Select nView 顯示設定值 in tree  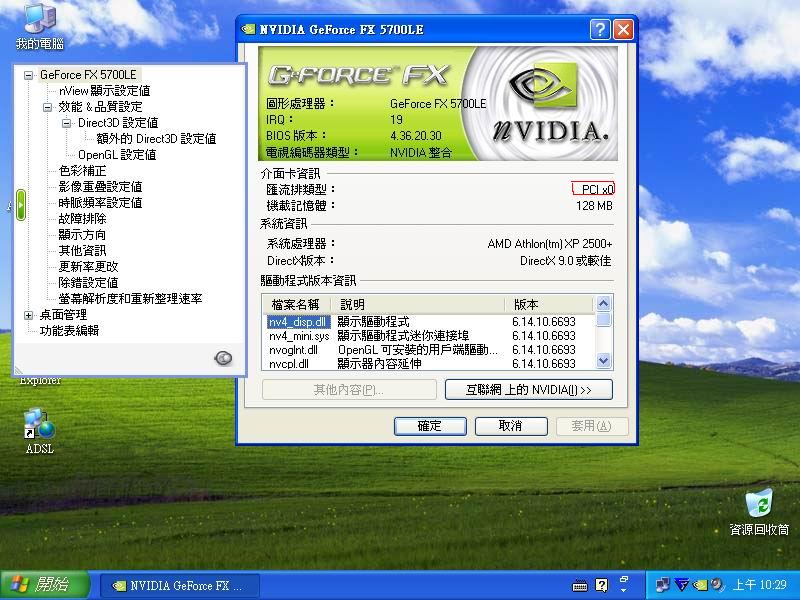pos(105,91)
